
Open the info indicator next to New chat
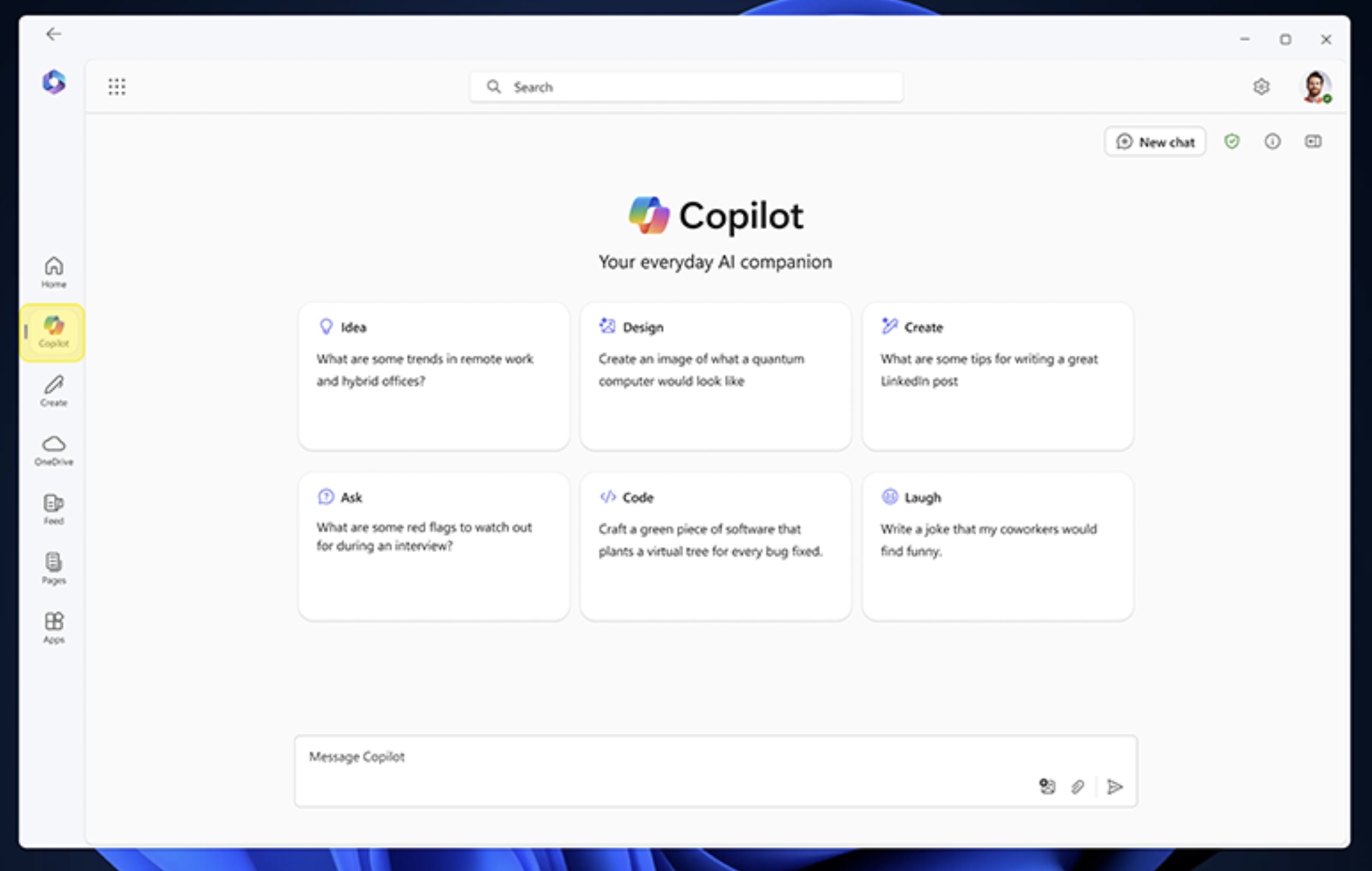(x=1273, y=142)
